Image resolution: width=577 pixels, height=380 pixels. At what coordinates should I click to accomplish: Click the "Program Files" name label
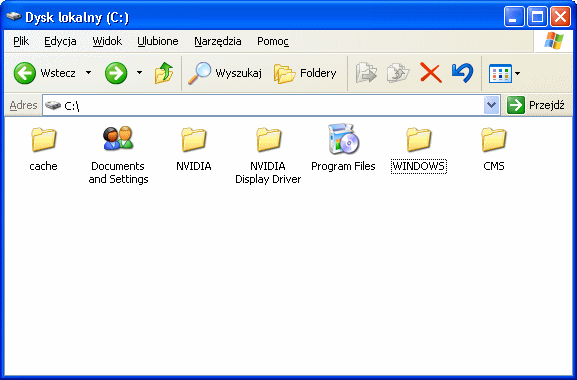pos(343,166)
